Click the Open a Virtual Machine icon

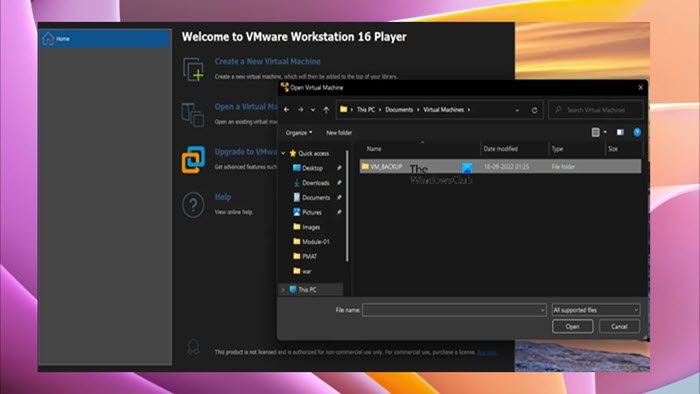pyautogui.click(x=193, y=114)
